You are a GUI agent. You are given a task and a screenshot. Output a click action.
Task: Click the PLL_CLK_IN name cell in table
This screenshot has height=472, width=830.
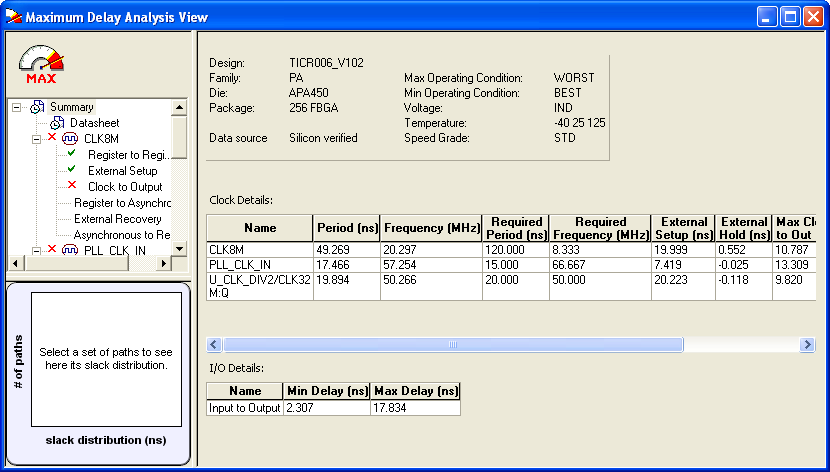260,265
